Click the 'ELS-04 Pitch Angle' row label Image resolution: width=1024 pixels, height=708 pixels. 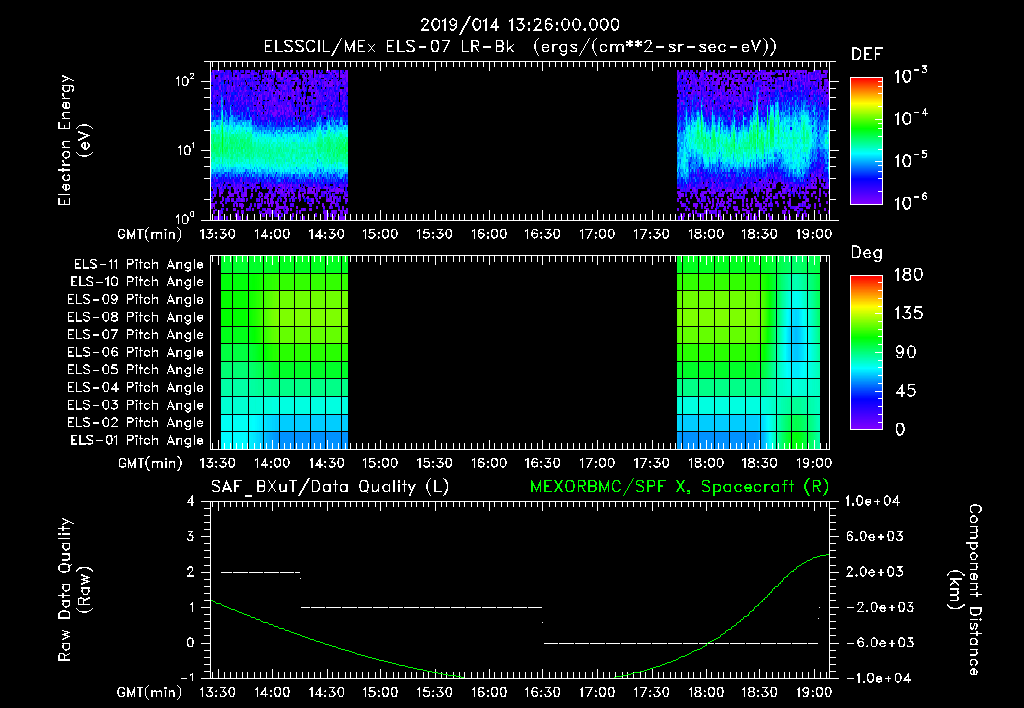[x=136, y=387]
